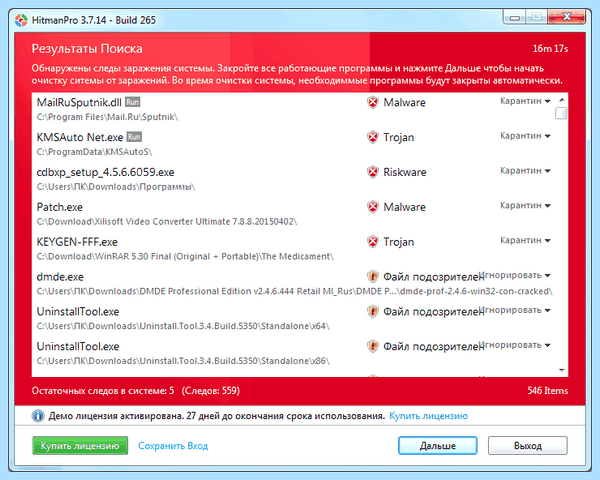Screen dimensions: 600x480
Task: Open Игнорировать dropdown for x64 UninstallTool.exe
Action: [x=517, y=310]
